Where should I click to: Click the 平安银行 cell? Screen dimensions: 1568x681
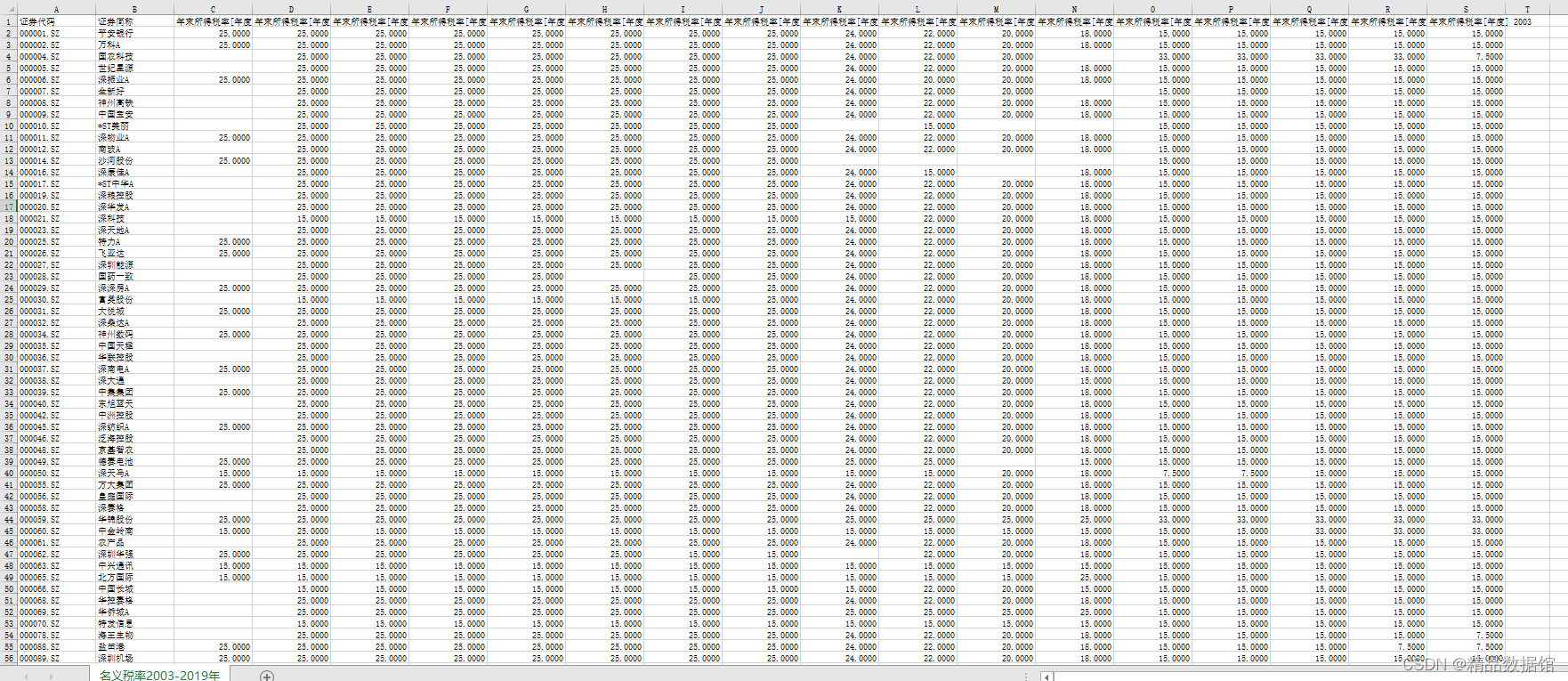coord(135,33)
